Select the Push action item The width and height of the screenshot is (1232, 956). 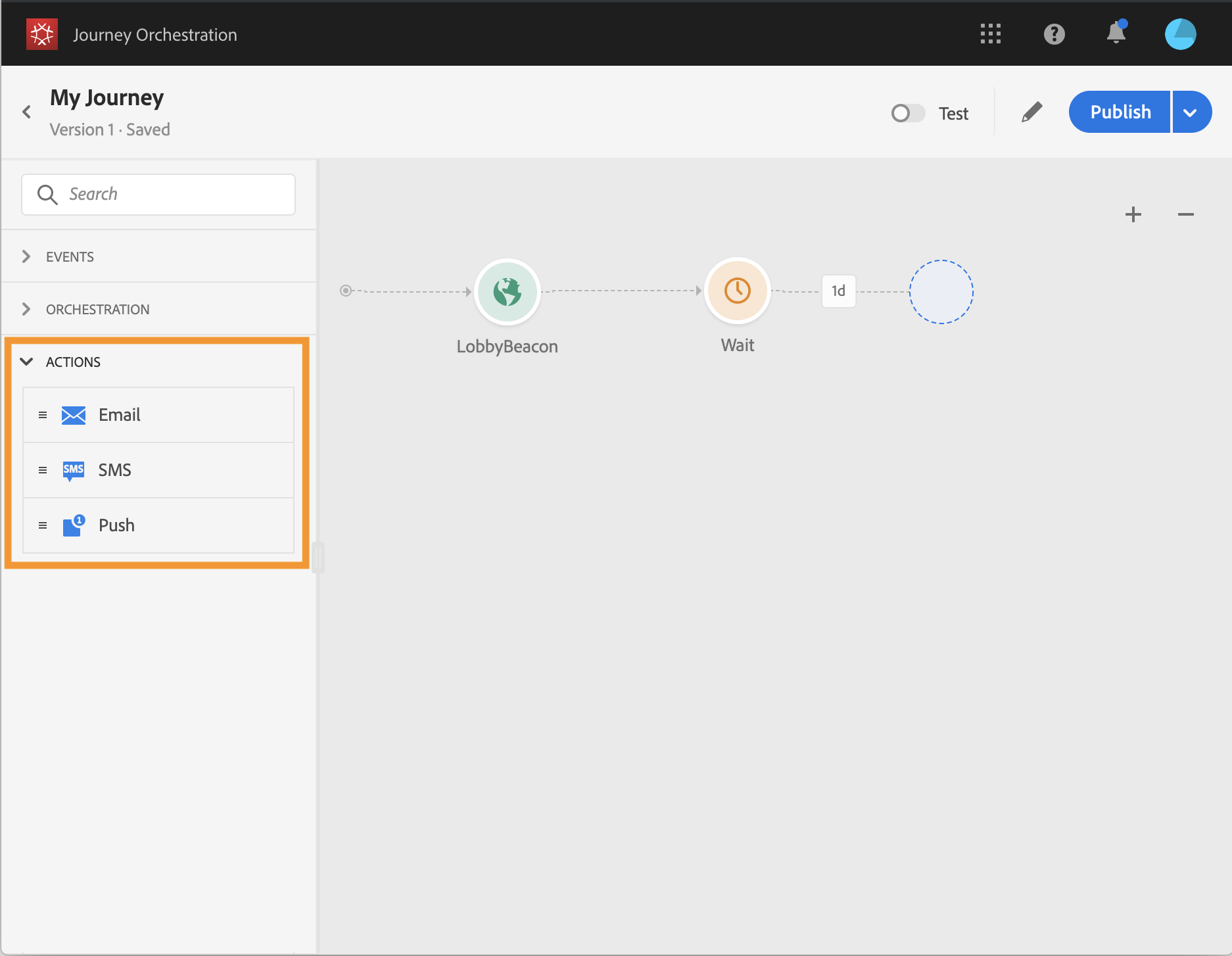pyautogui.click(x=158, y=525)
